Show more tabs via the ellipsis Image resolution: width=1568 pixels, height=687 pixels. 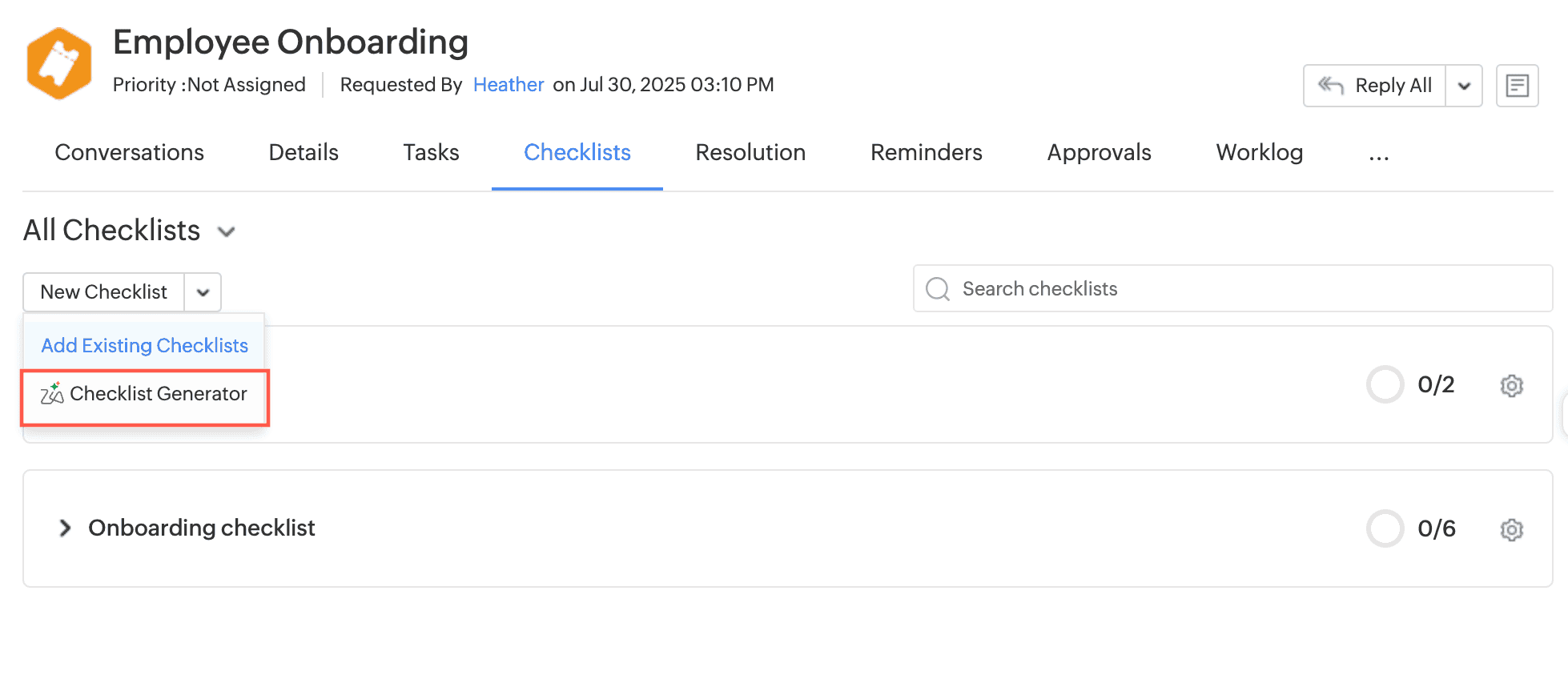click(x=1378, y=155)
